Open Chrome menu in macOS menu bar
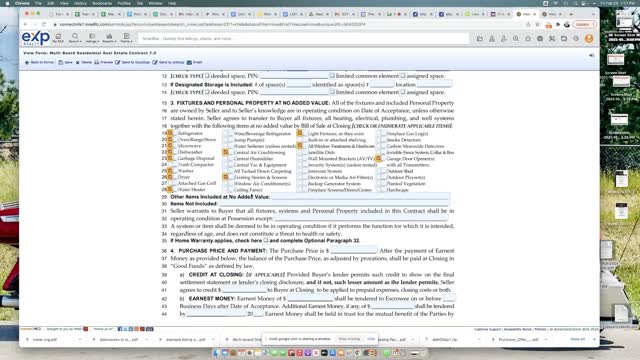The image size is (640, 360). click(x=22, y=3)
